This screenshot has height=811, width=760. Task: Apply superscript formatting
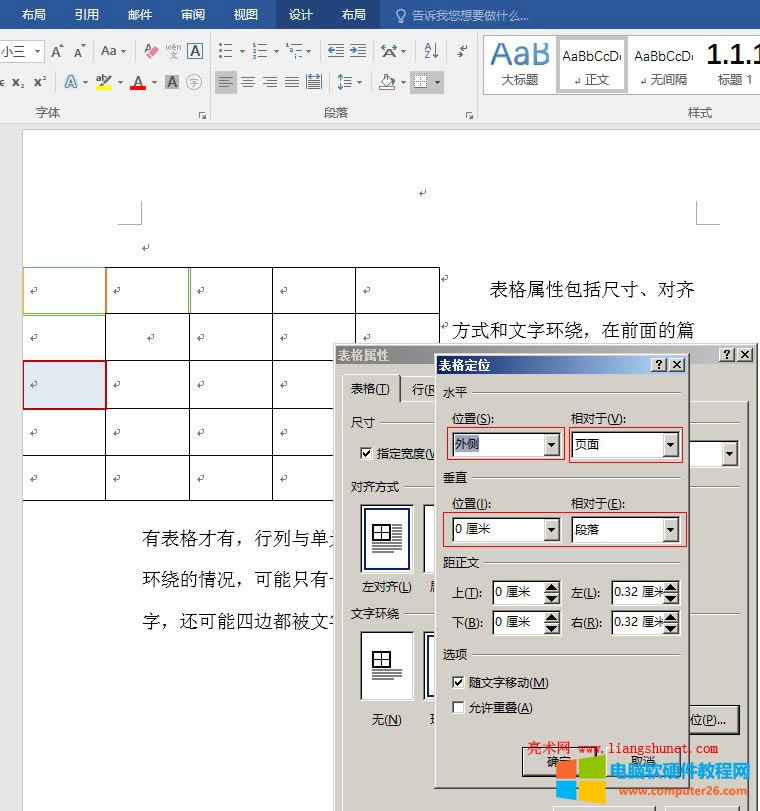tap(40, 82)
